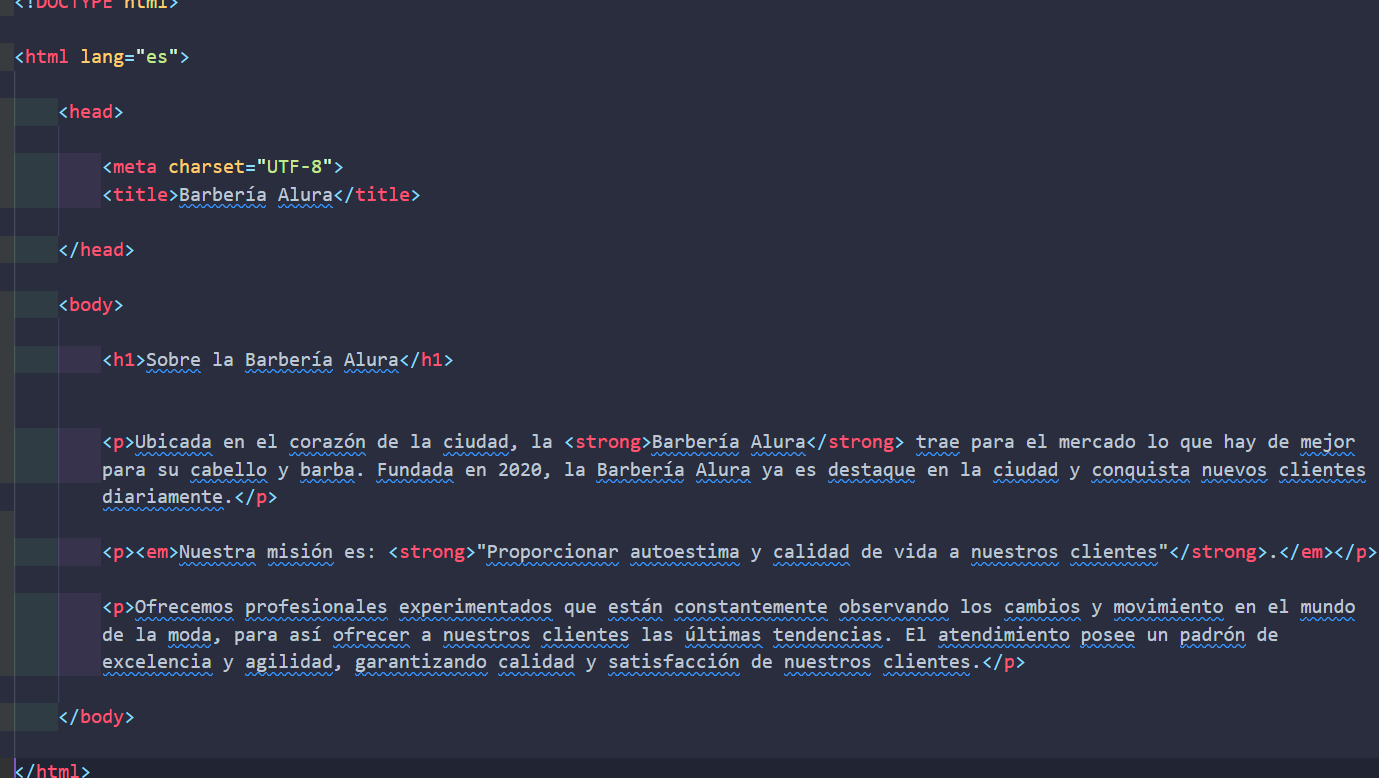Image resolution: width=1379 pixels, height=778 pixels.
Task: Click "Barbería Alura" inside the title tag
Action: coord(255,195)
